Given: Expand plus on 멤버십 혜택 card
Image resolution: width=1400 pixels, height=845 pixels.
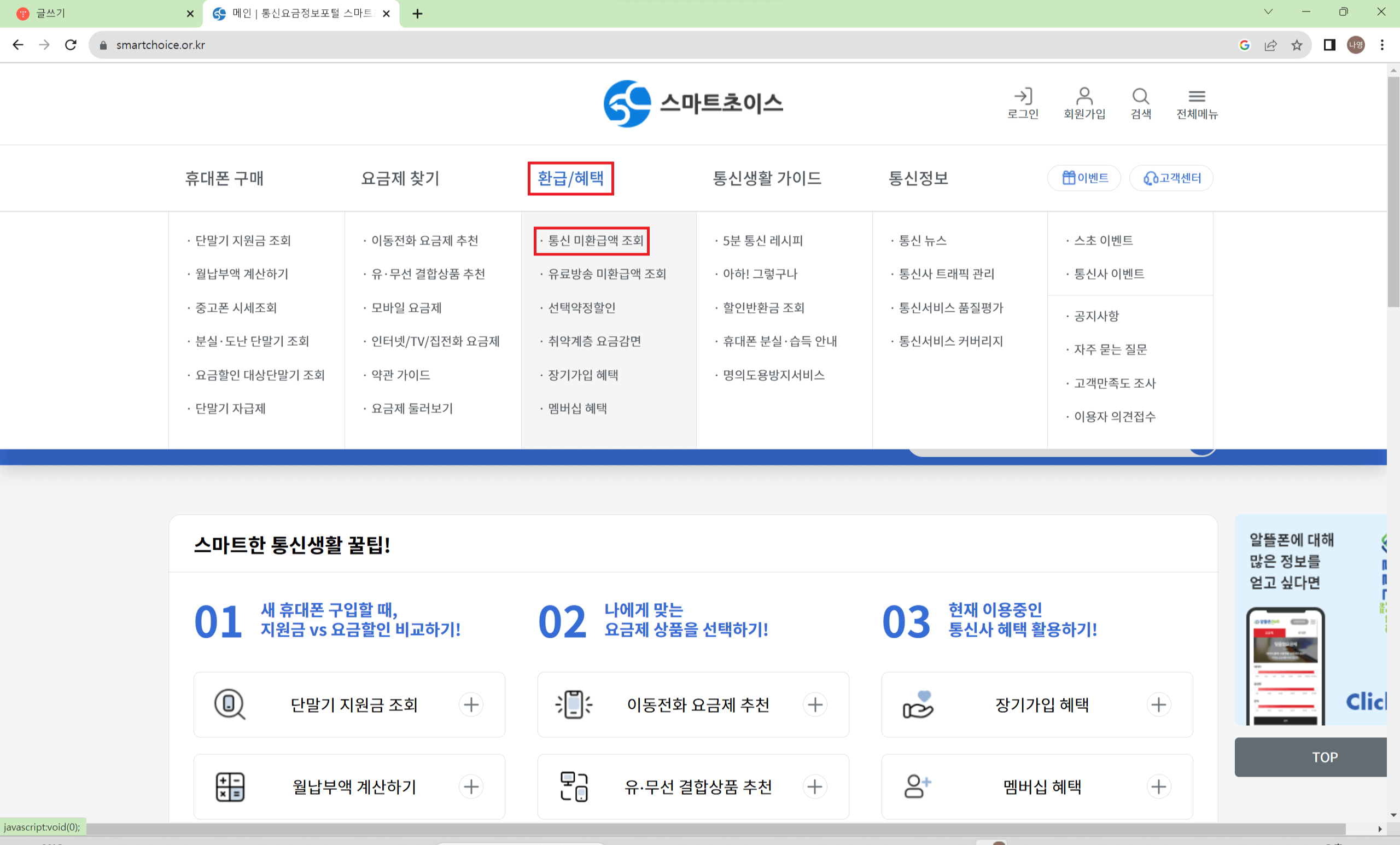Looking at the screenshot, I should [x=1158, y=786].
